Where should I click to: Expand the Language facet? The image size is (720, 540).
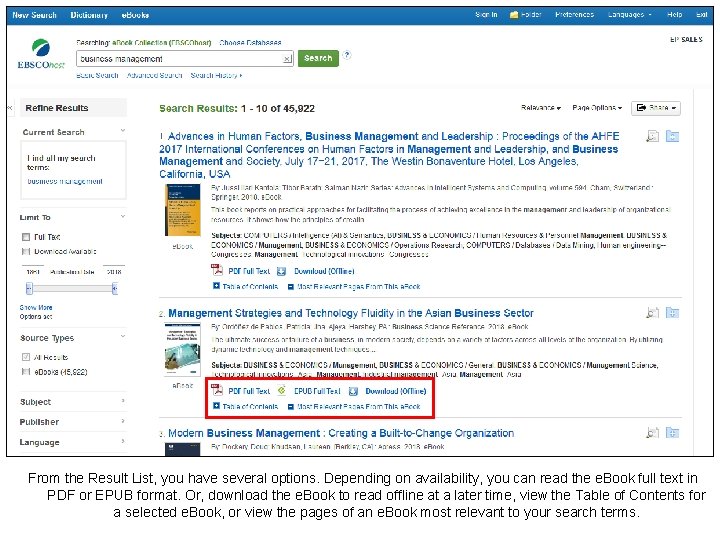tap(123, 441)
